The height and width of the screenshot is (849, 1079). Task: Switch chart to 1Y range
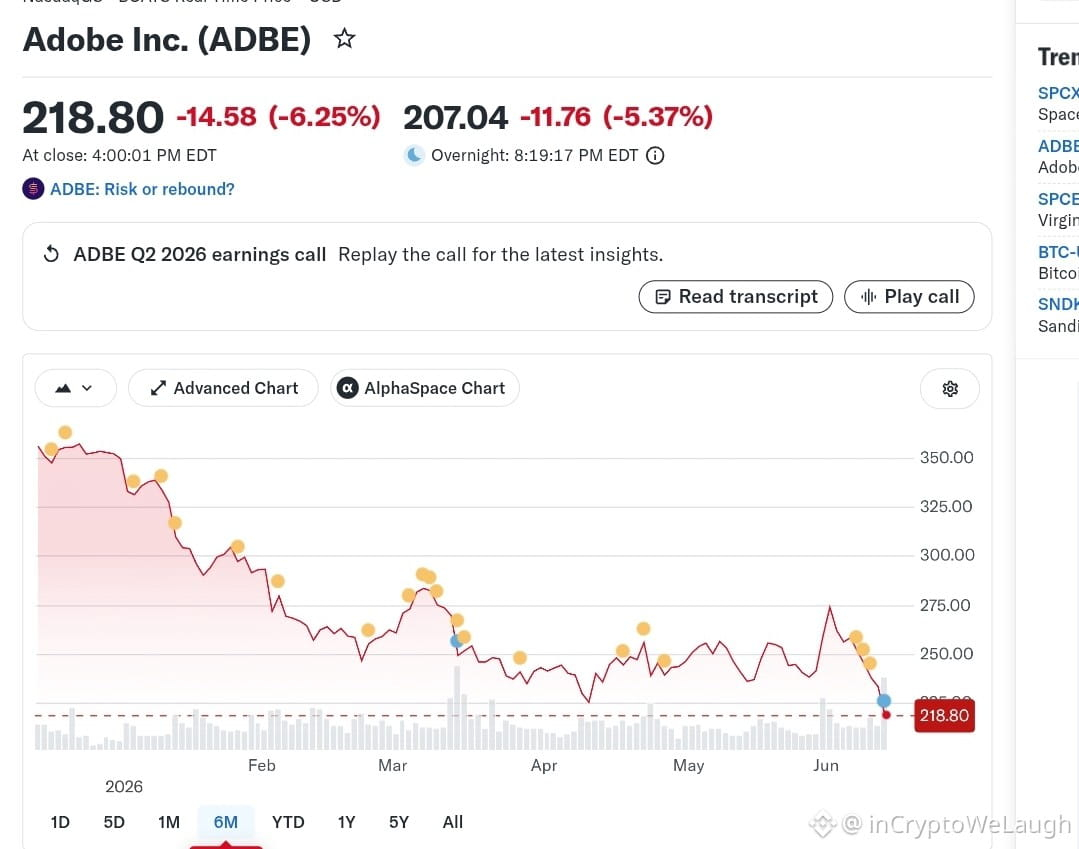(346, 822)
